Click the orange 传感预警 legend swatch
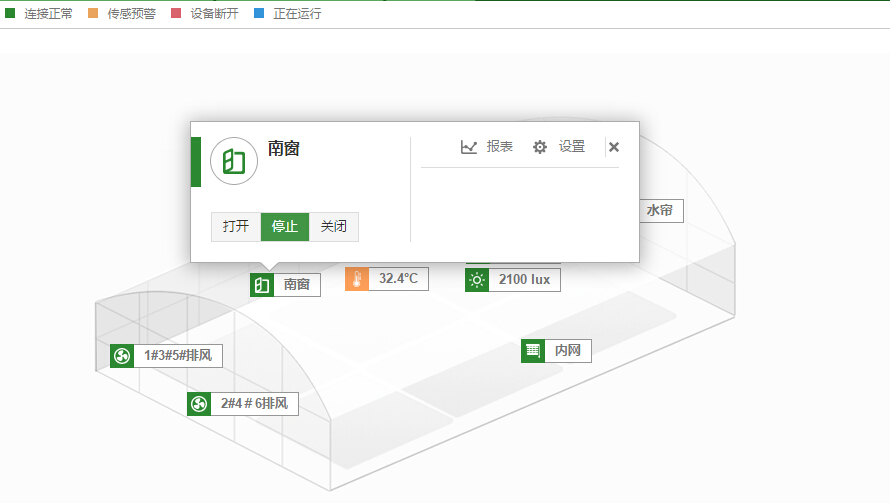 click(93, 14)
